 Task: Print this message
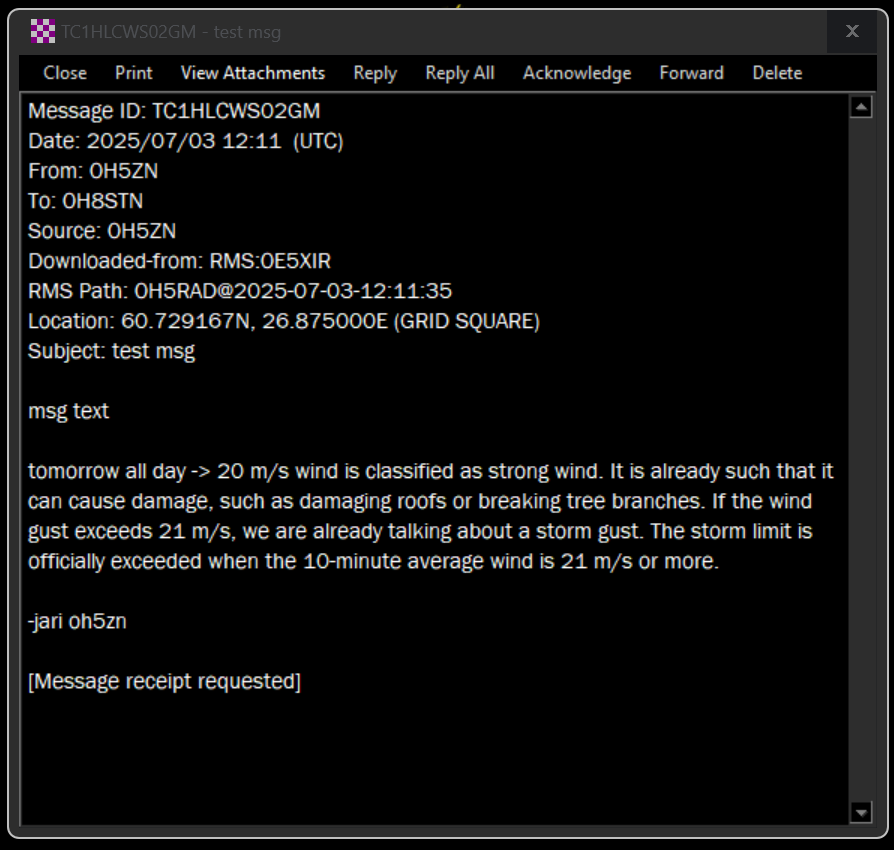(x=134, y=73)
